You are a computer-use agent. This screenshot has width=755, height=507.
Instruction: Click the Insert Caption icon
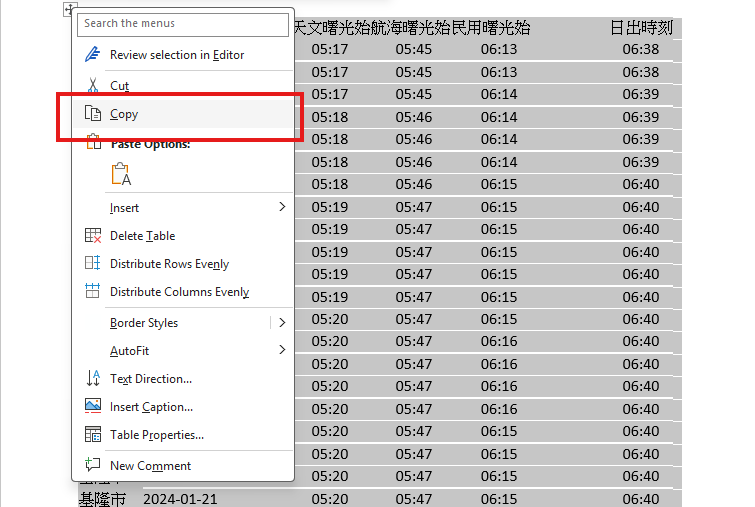[93, 407]
